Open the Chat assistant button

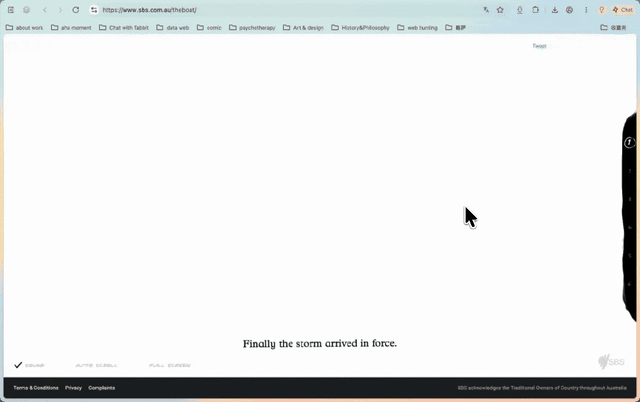click(x=622, y=10)
